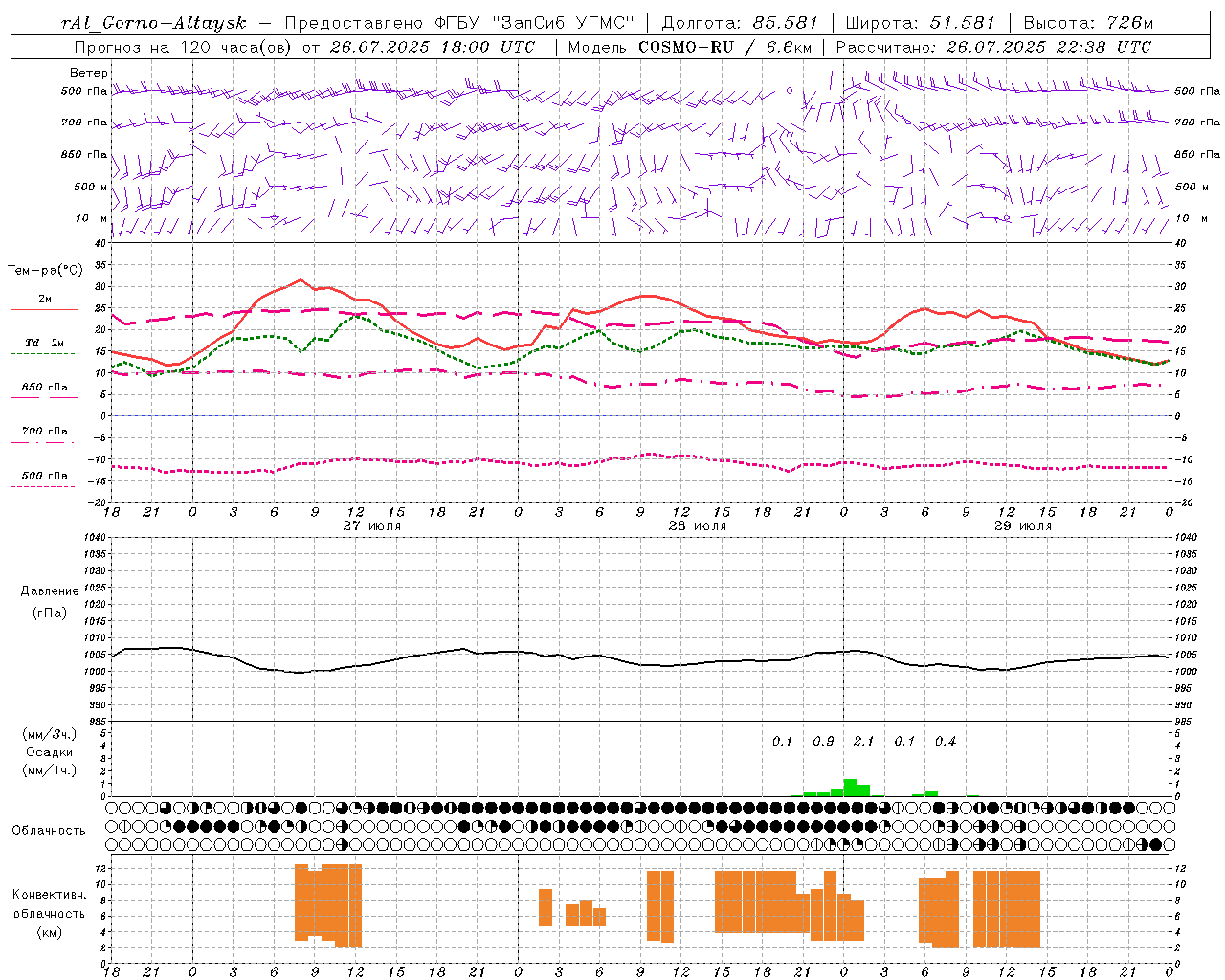Click the "0.9" precipitation amount value
The height and width of the screenshot is (980, 1225).
(823, 742)
